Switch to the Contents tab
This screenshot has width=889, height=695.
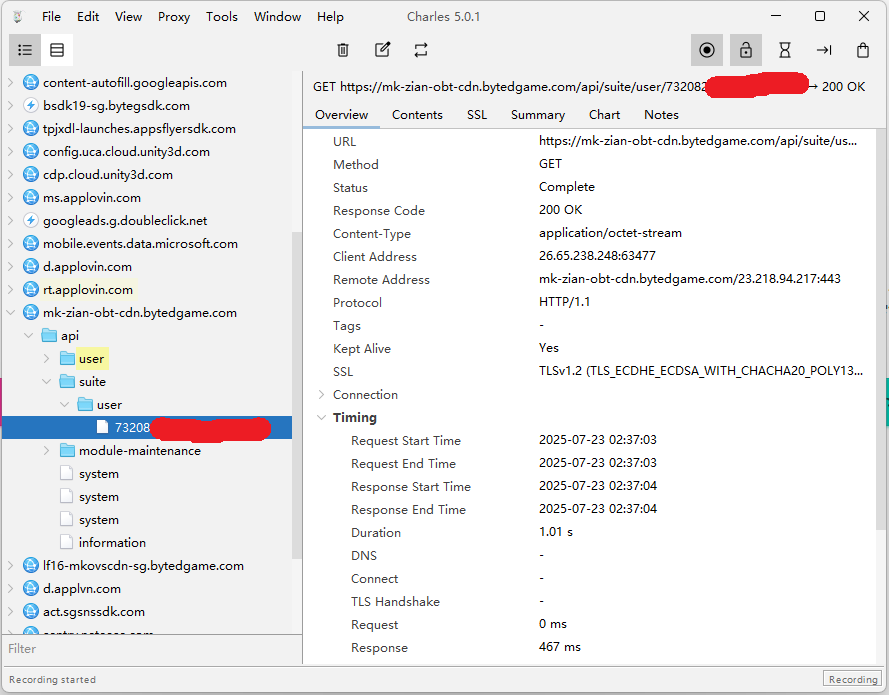[417, 115]
